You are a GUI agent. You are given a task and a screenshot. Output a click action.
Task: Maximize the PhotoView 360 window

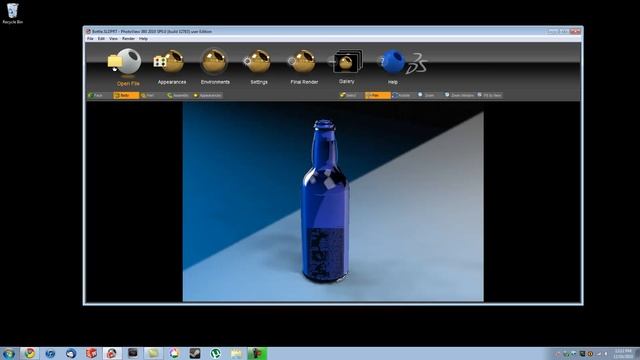tap(564, 31)
